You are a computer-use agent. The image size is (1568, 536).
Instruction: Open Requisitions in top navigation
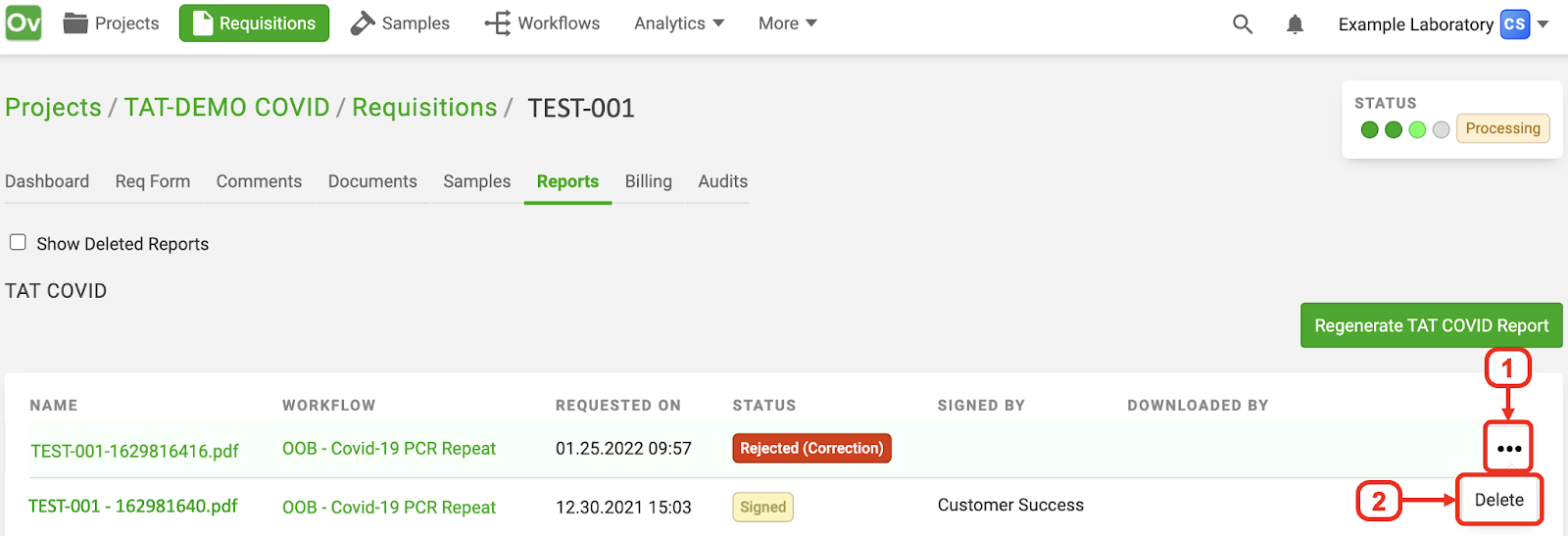coord(254,24)
